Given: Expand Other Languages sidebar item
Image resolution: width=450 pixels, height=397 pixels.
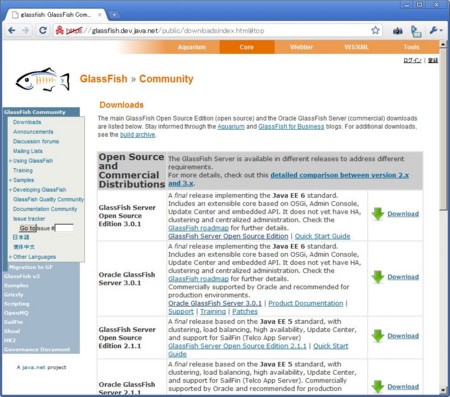Looking at the screenshot, I should [10, 257].
